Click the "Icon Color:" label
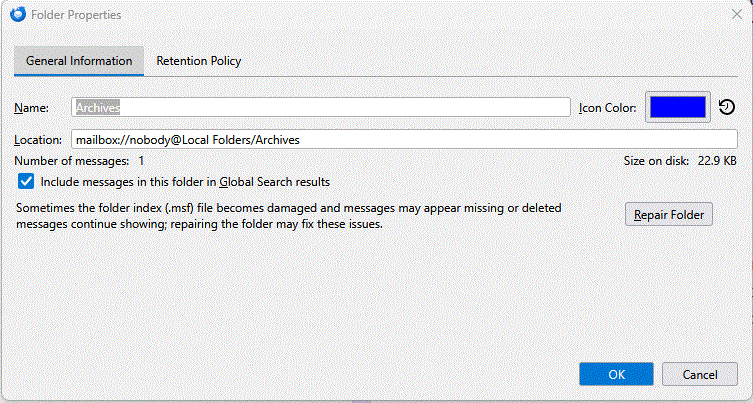The height and width of the screenshot is (403, 753). coord(609,107)
